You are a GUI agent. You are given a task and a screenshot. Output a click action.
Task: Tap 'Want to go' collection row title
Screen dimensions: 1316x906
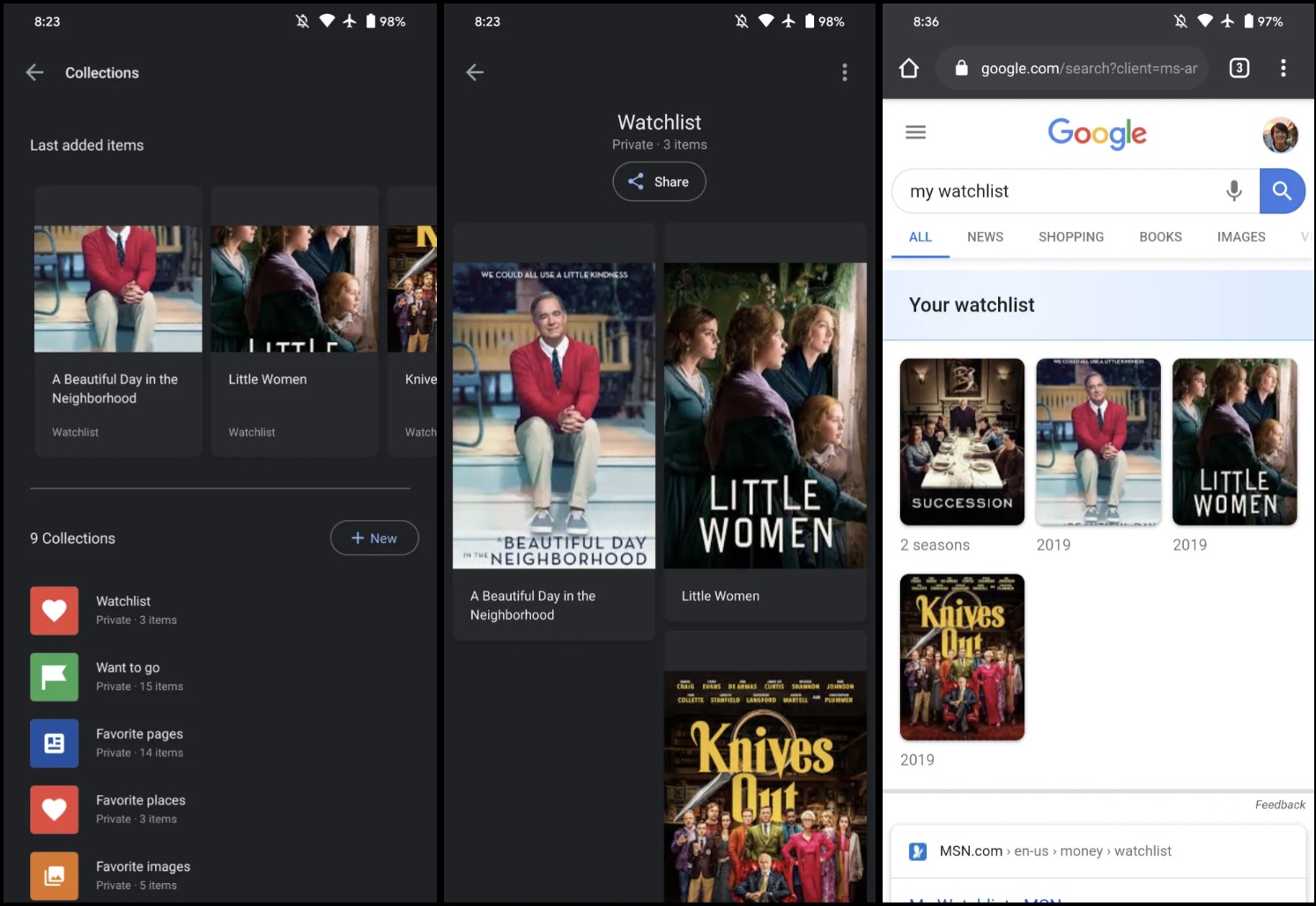click(x=128, y=667)
